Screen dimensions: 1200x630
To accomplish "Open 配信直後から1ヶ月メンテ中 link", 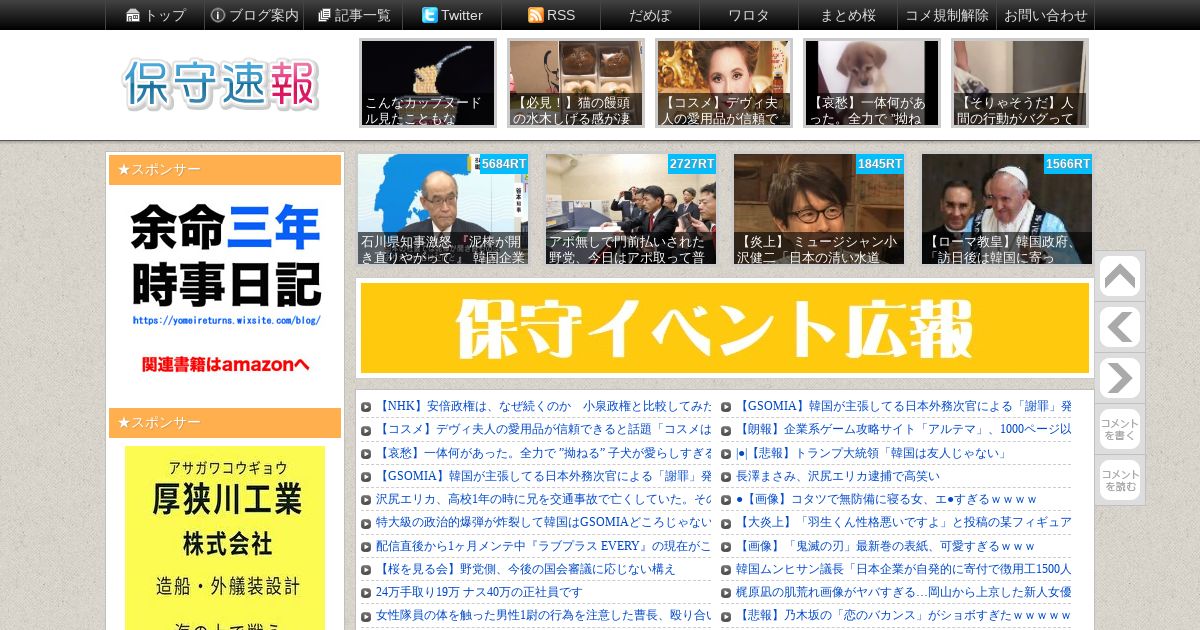I will coord(543,546).
